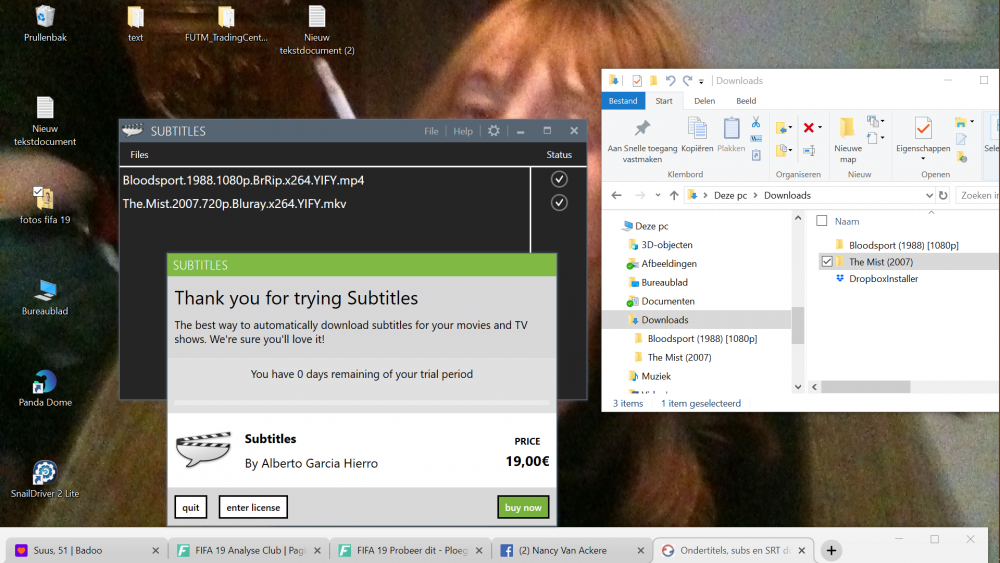Click the enter license button
The height and width of the screenshot is (563, 1000).
click(x=253, y=507)
